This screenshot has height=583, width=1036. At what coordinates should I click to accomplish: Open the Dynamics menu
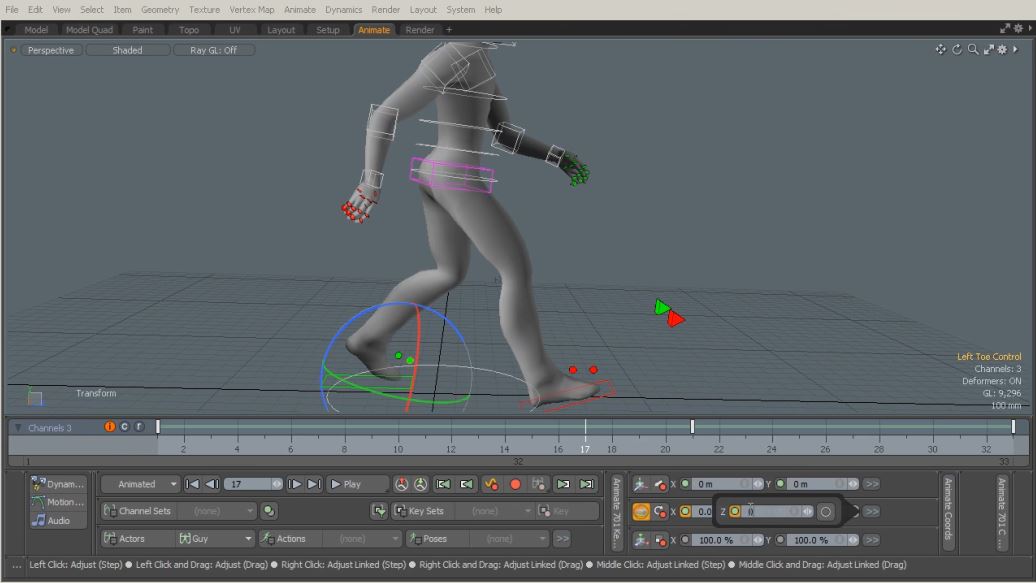tap(344, 9)
